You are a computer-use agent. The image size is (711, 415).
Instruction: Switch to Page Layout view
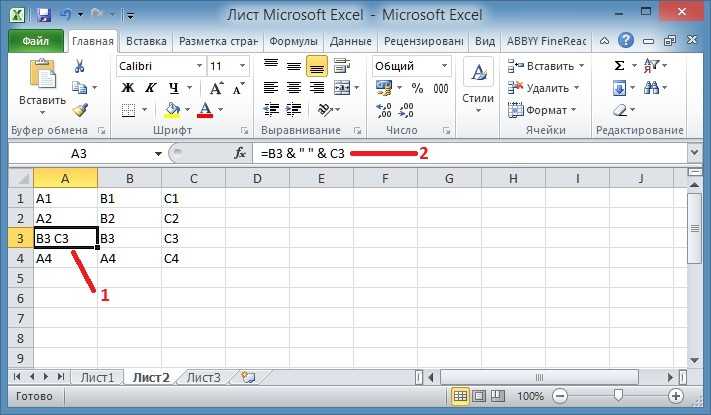click(479, 396)
